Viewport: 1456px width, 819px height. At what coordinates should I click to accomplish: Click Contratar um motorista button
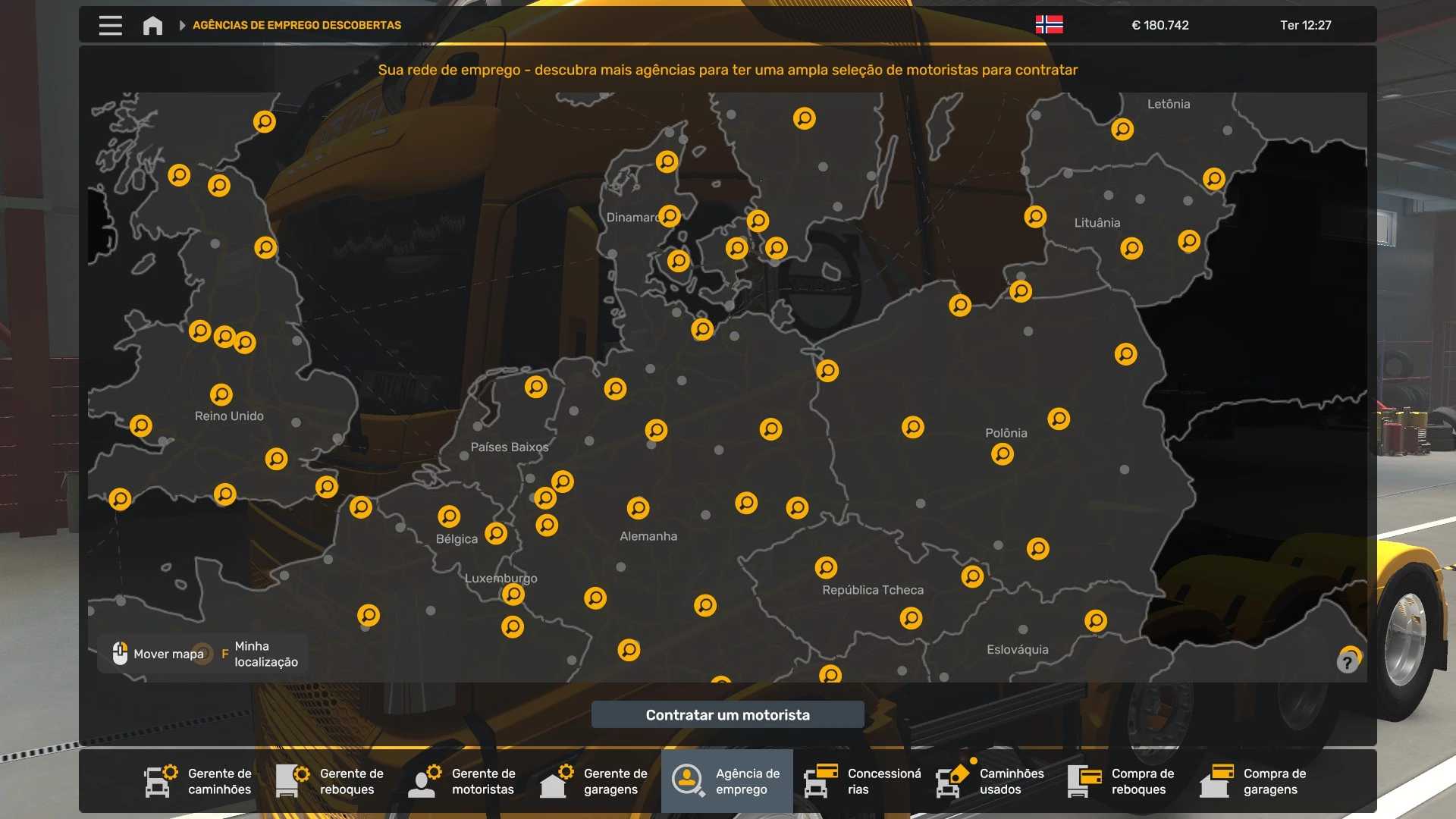tap(727, 714)
